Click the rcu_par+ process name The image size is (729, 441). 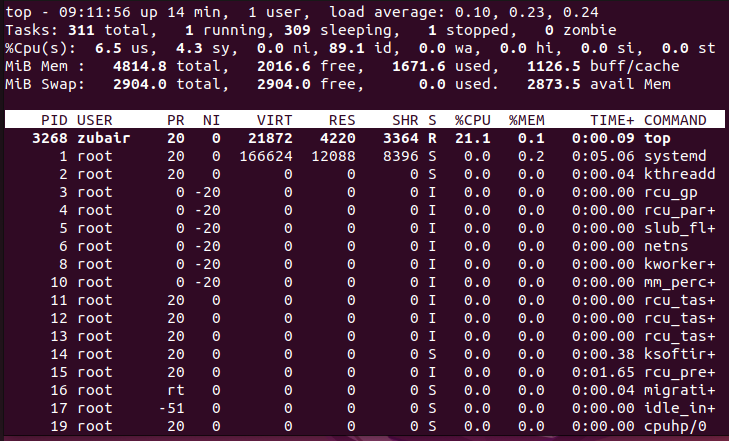coord(680,210)
